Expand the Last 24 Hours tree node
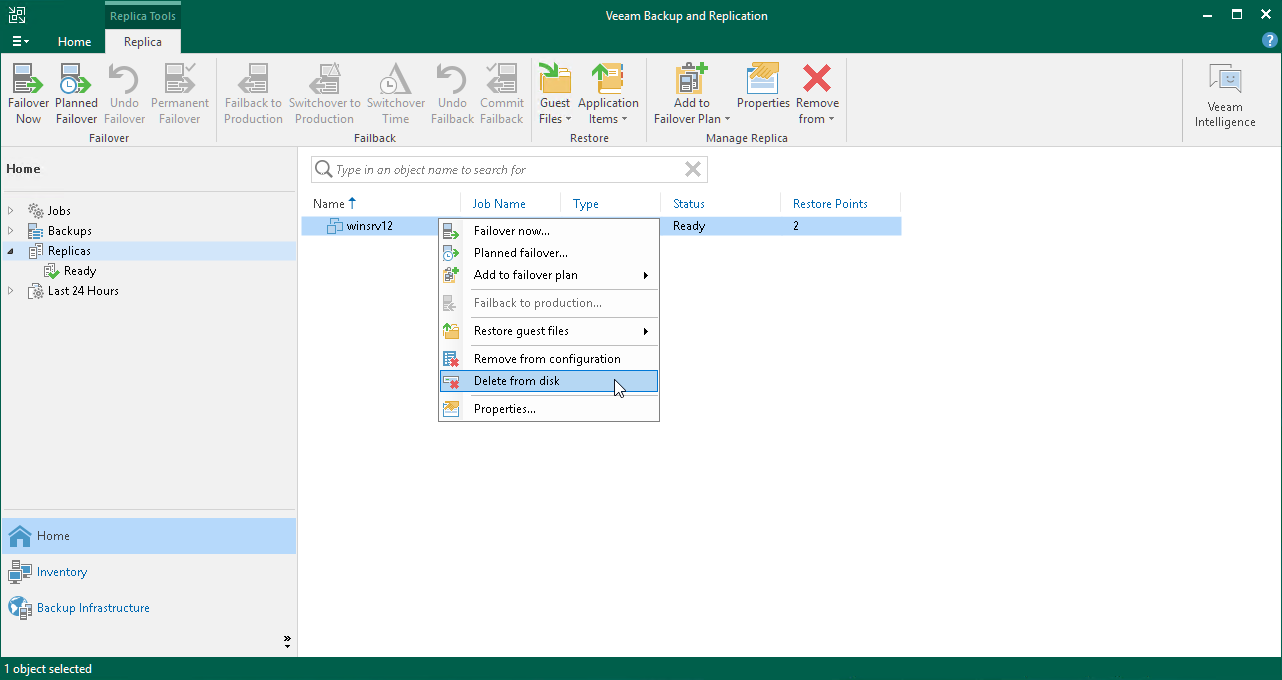Image resolution: width=1282 pixels, height=680 pixels. [11, 291]
